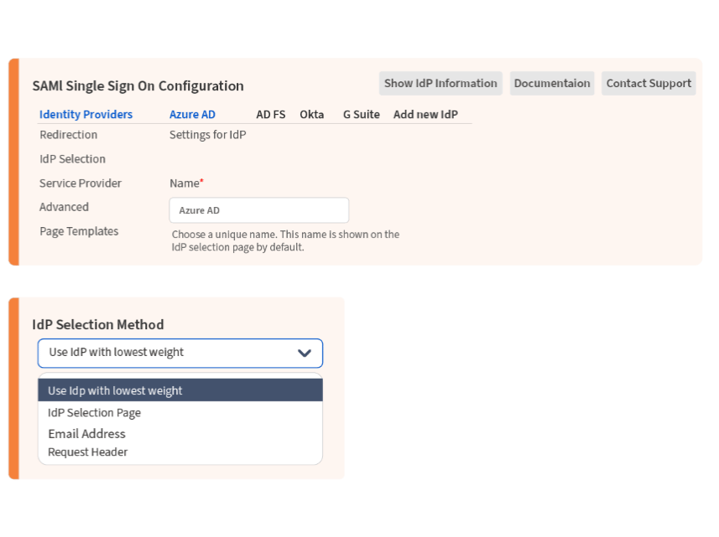Viewport: 719px width, 537px height.
Task: Click Contact Support button
Action: [x=648, y=83]
